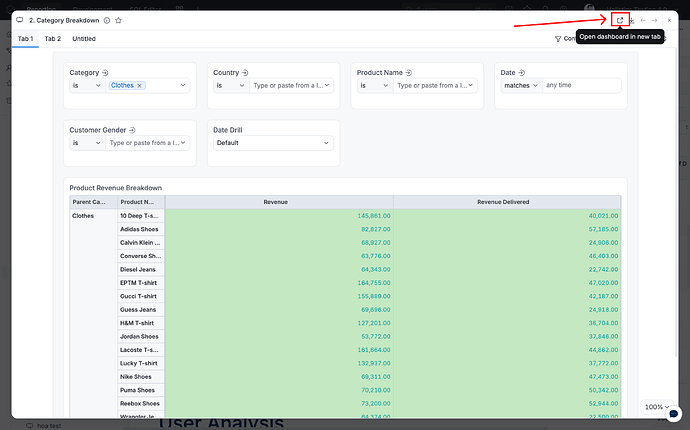
Task: Close the dashboard modal with X icon
Action: [669, 20]
